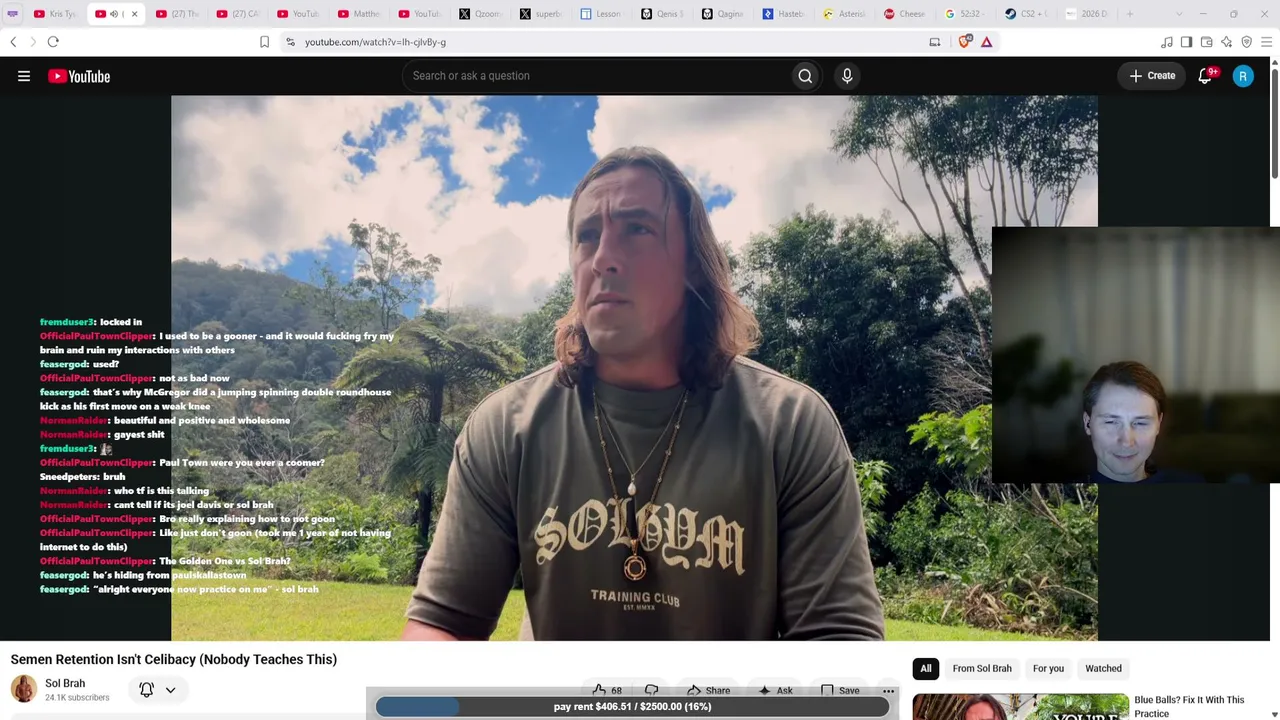Switch to the Lesson tab
The height and width of the screenshot is (720, 1280).
602,14
